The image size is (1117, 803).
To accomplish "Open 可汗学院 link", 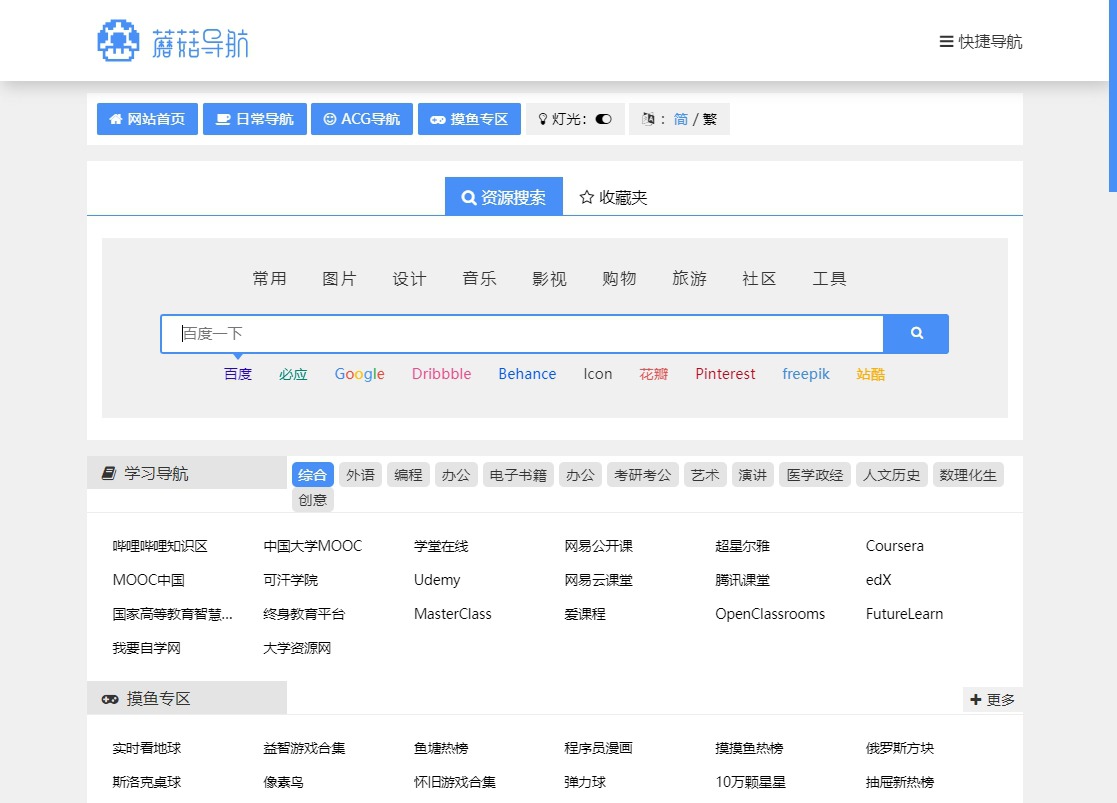I will [x=291, y=580].
